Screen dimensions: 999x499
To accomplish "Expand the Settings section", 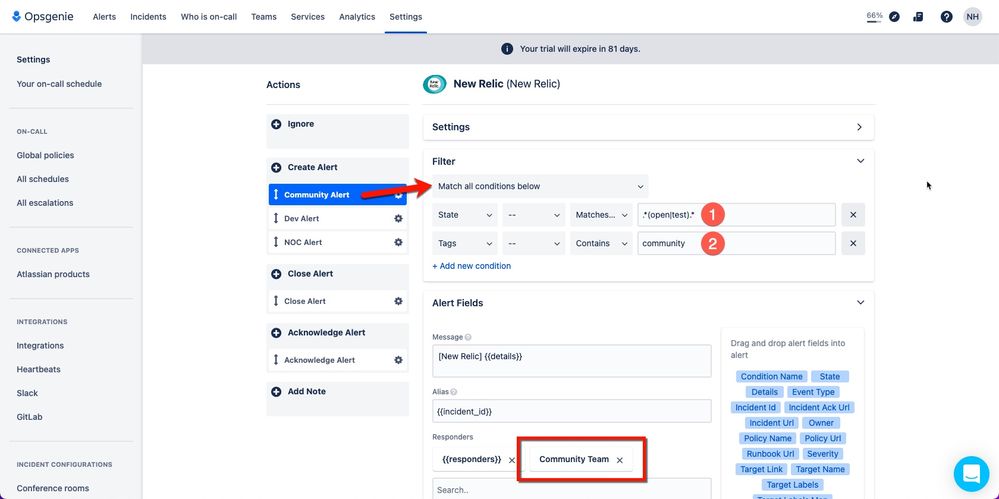I will click(859, 127).
